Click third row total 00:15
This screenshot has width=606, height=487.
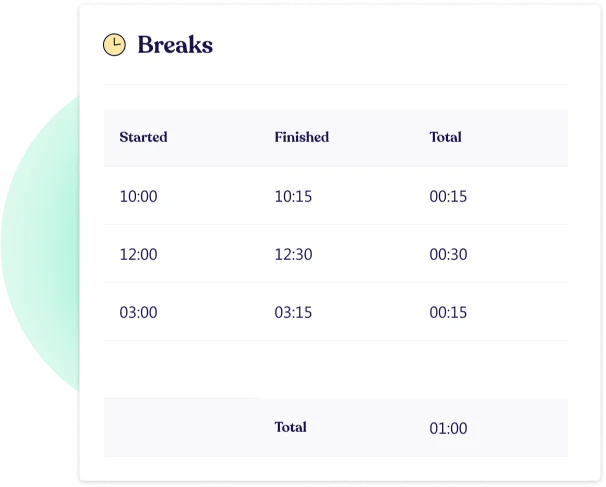pyautogui.click(x=448, y=312)
